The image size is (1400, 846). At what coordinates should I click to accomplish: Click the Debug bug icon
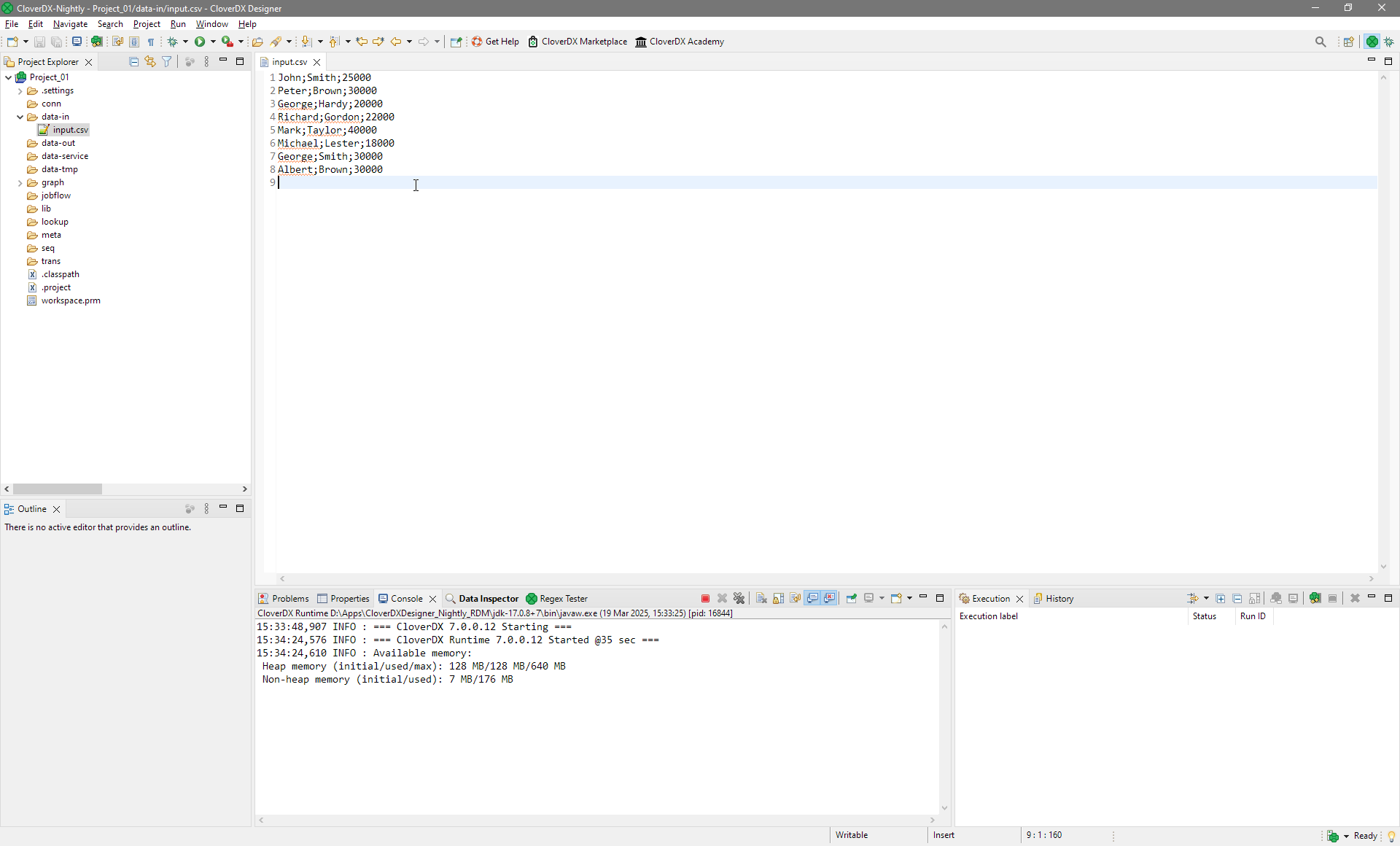pyautogui.click(x=173, y=42)
